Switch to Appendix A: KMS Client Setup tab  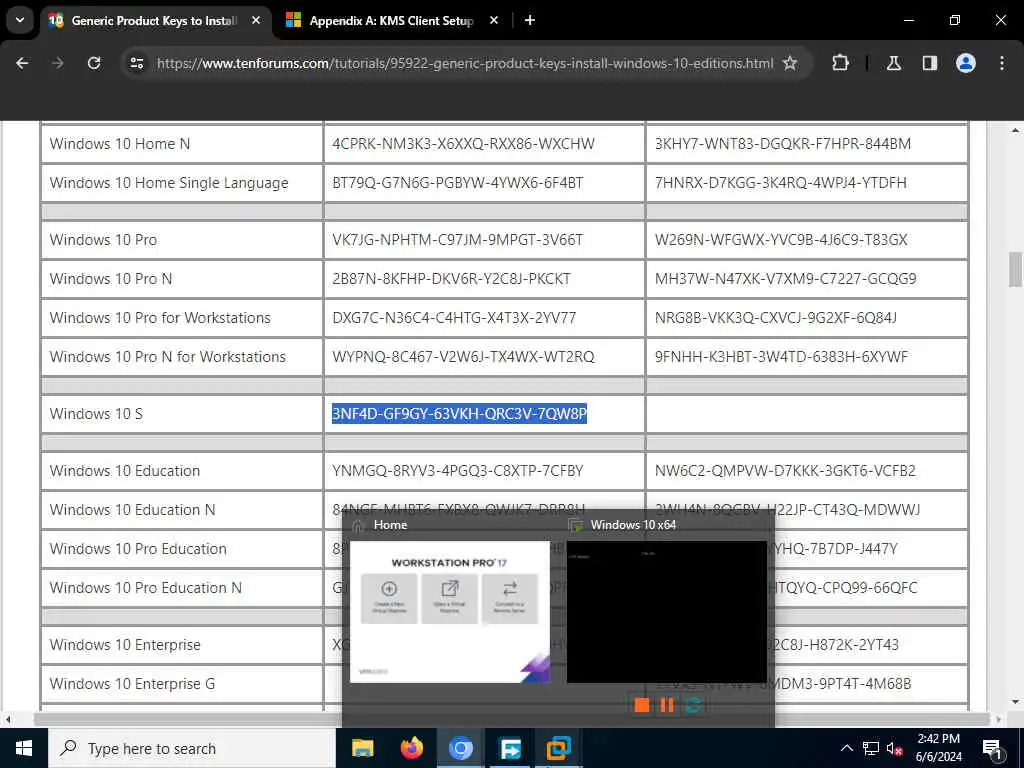point(391,21)
